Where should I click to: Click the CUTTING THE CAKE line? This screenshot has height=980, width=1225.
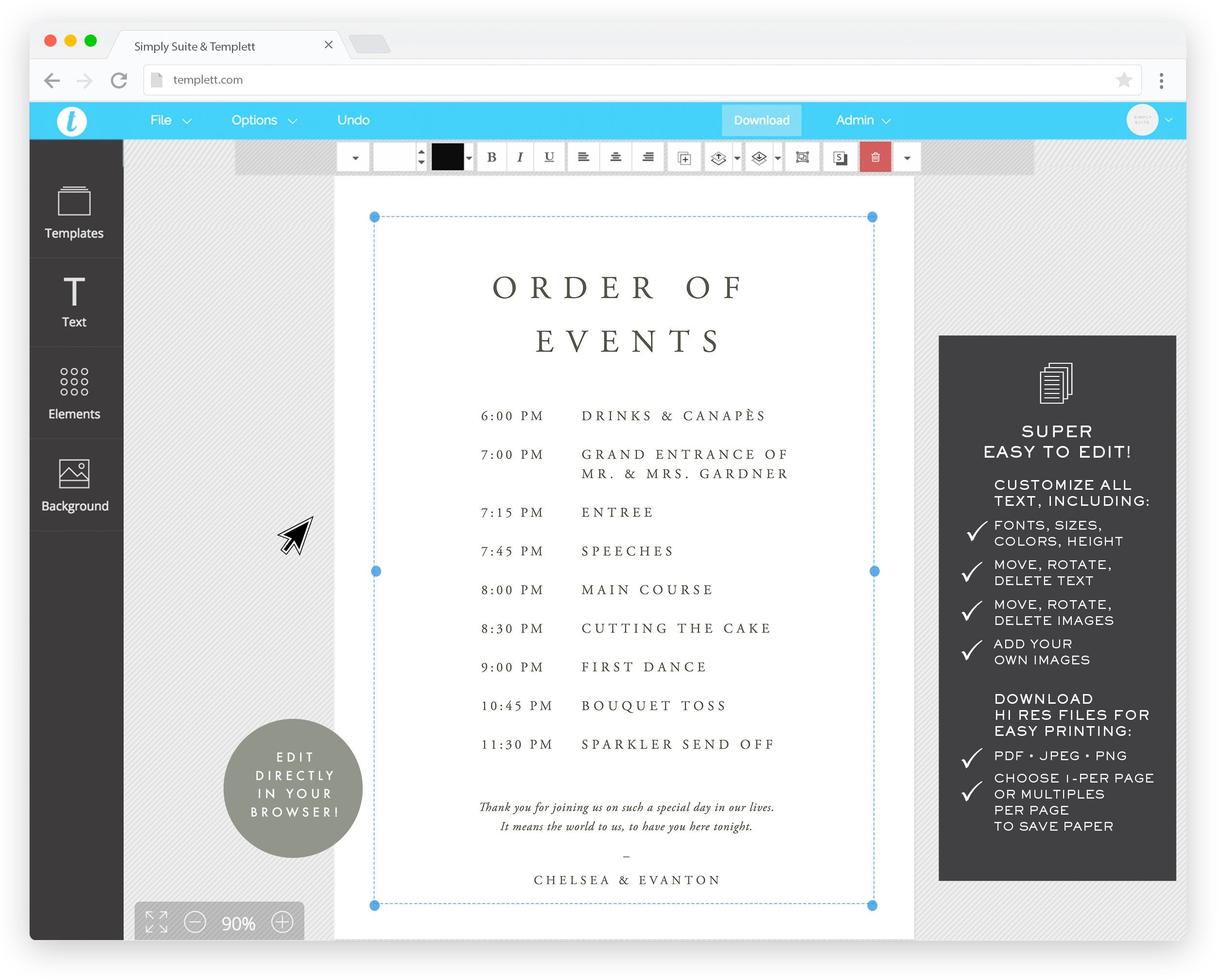(x=676, y=628)
